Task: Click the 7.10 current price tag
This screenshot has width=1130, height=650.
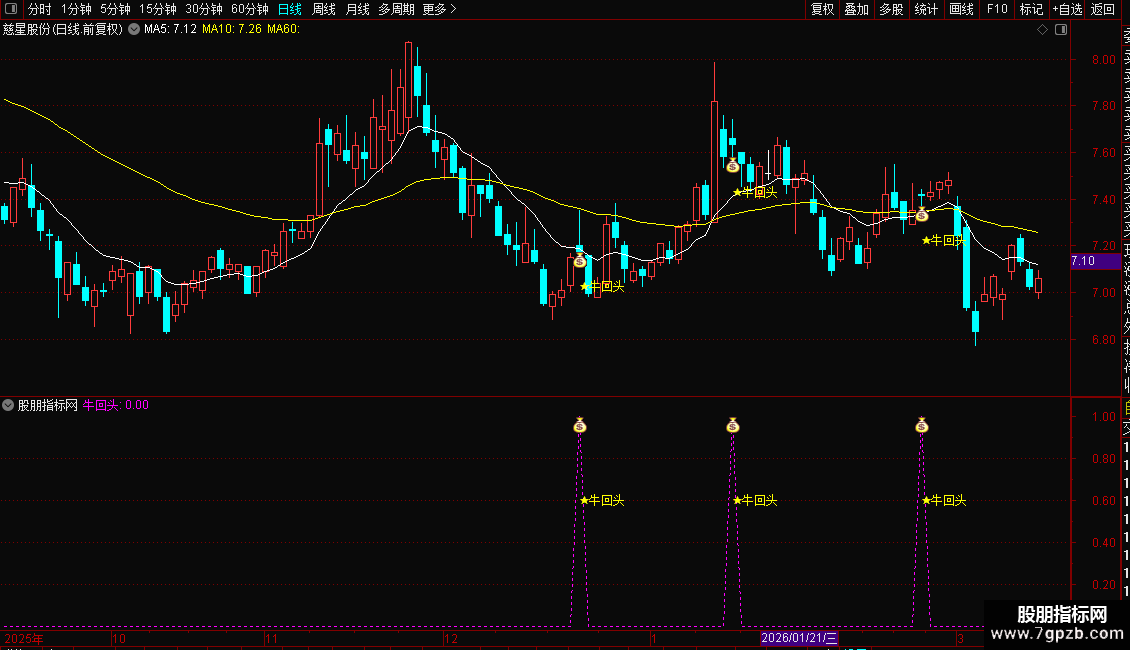Action: [1095, 261]
